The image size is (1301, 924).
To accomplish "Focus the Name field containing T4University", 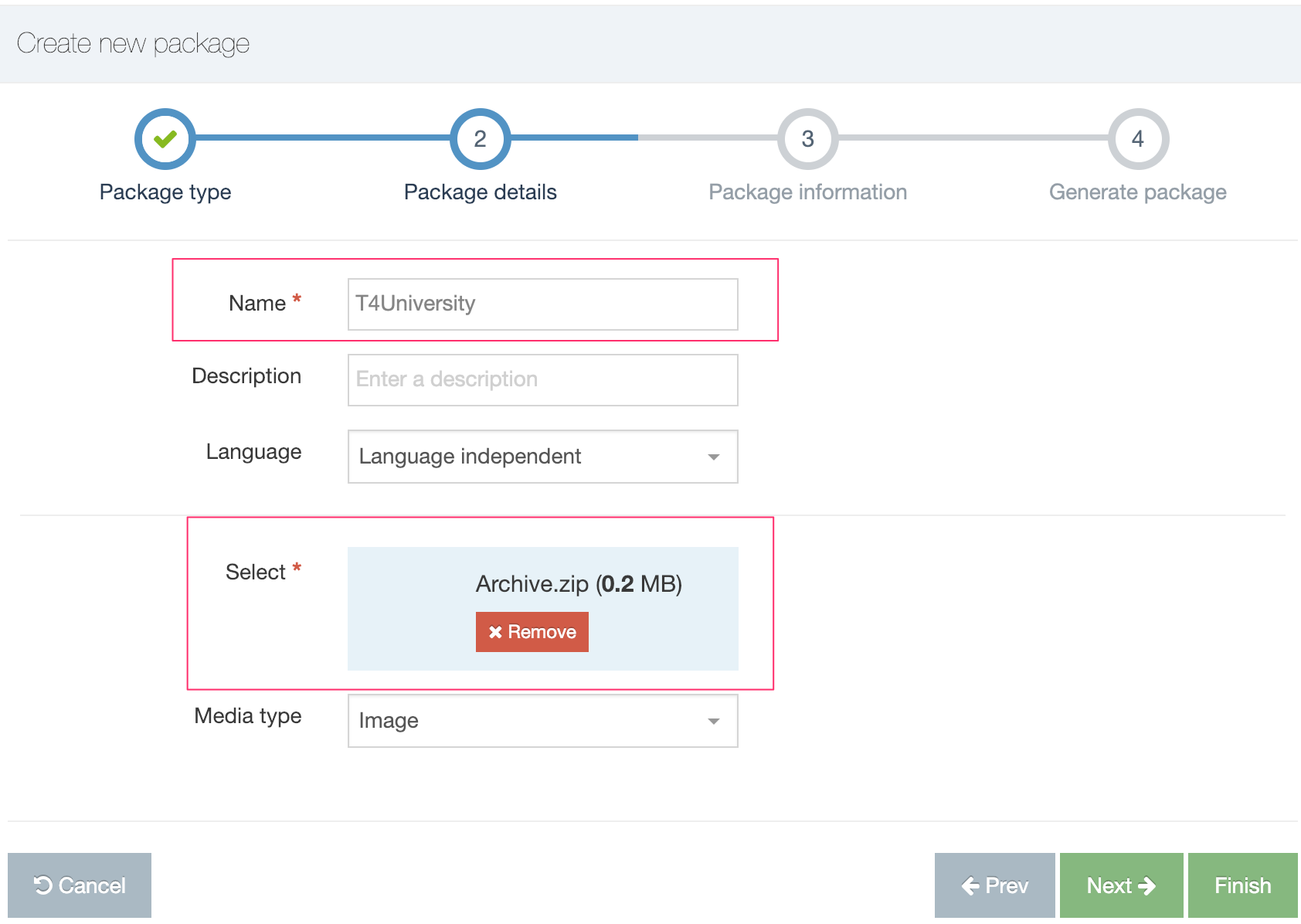I will coord(542,304).
